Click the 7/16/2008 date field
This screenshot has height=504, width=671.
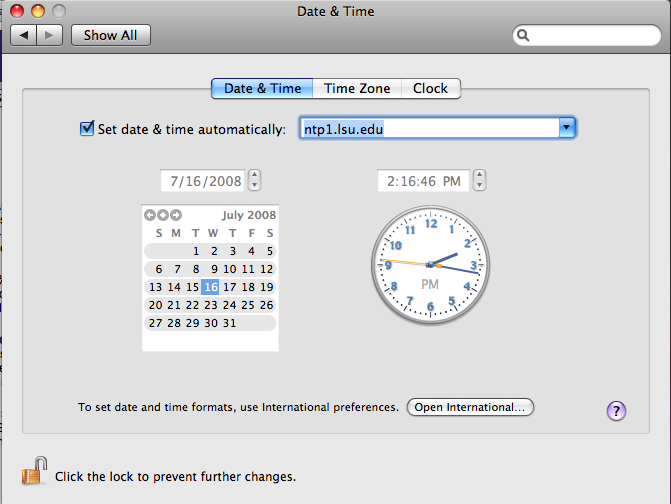(203, 181)
